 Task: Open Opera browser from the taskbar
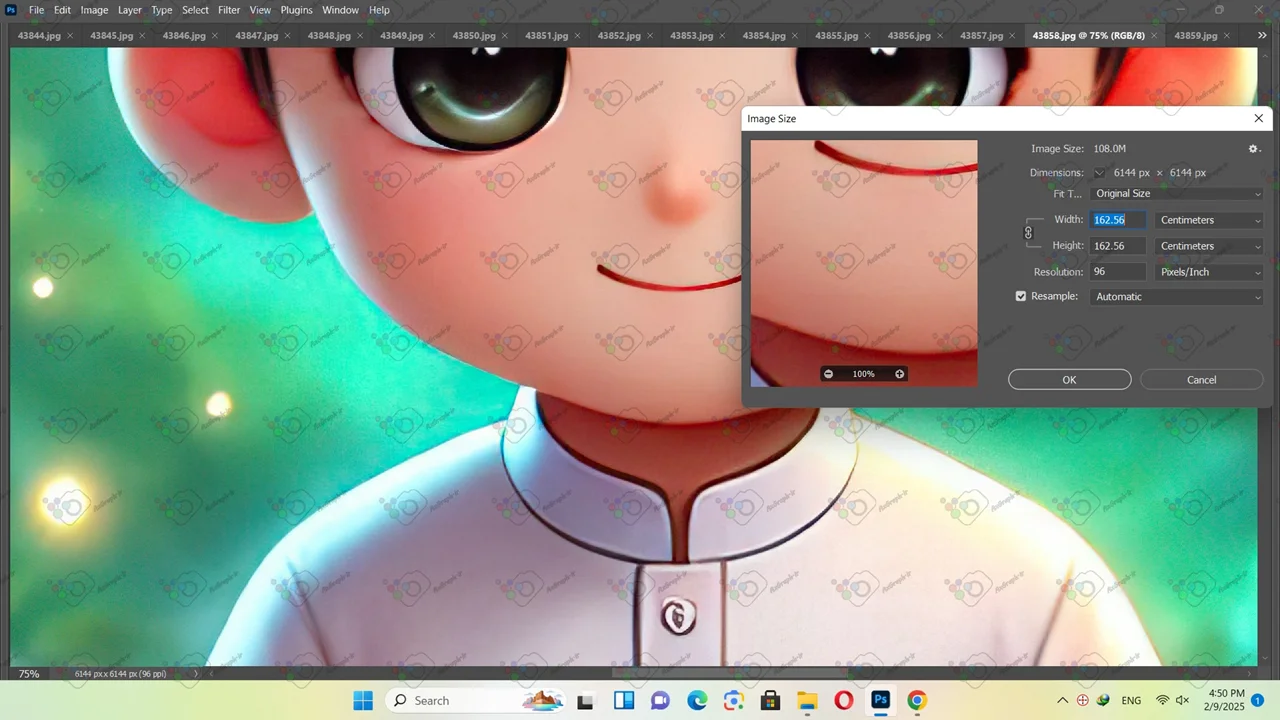click(843, 700)
